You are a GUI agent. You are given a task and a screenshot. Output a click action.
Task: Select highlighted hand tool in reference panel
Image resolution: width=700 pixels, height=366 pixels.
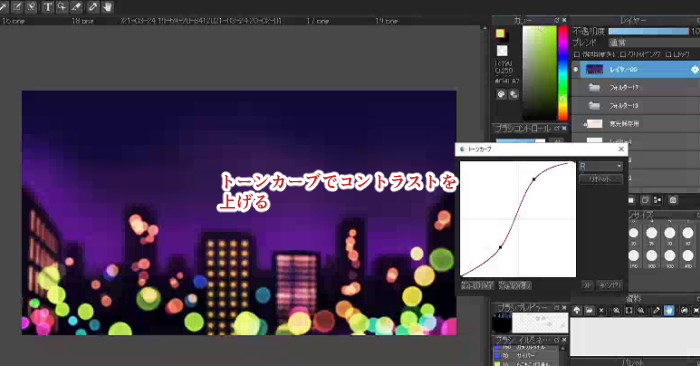coord(669,310)
